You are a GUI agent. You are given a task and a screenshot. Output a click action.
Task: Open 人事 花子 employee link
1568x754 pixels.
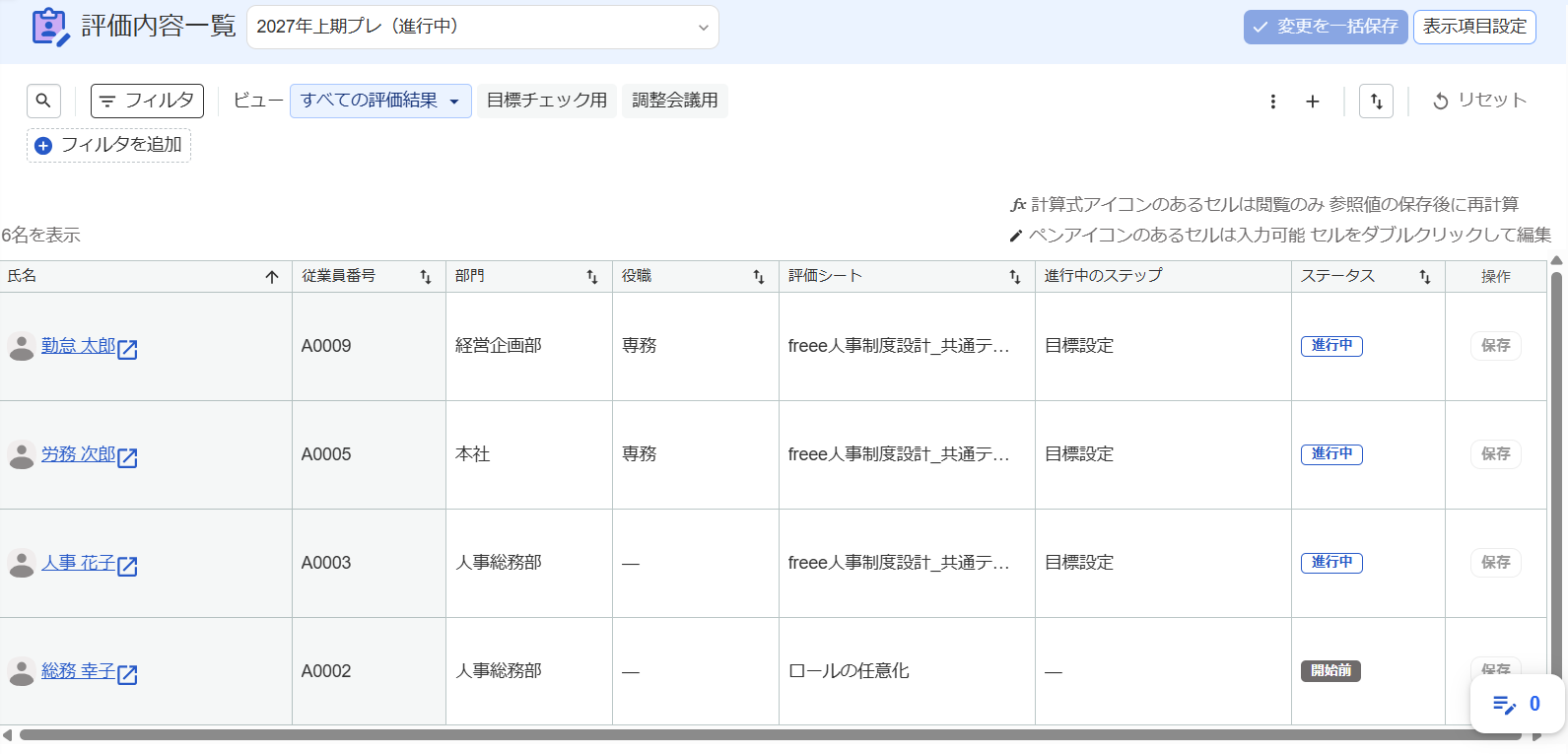pyautogui.click(x=79, y=563)
